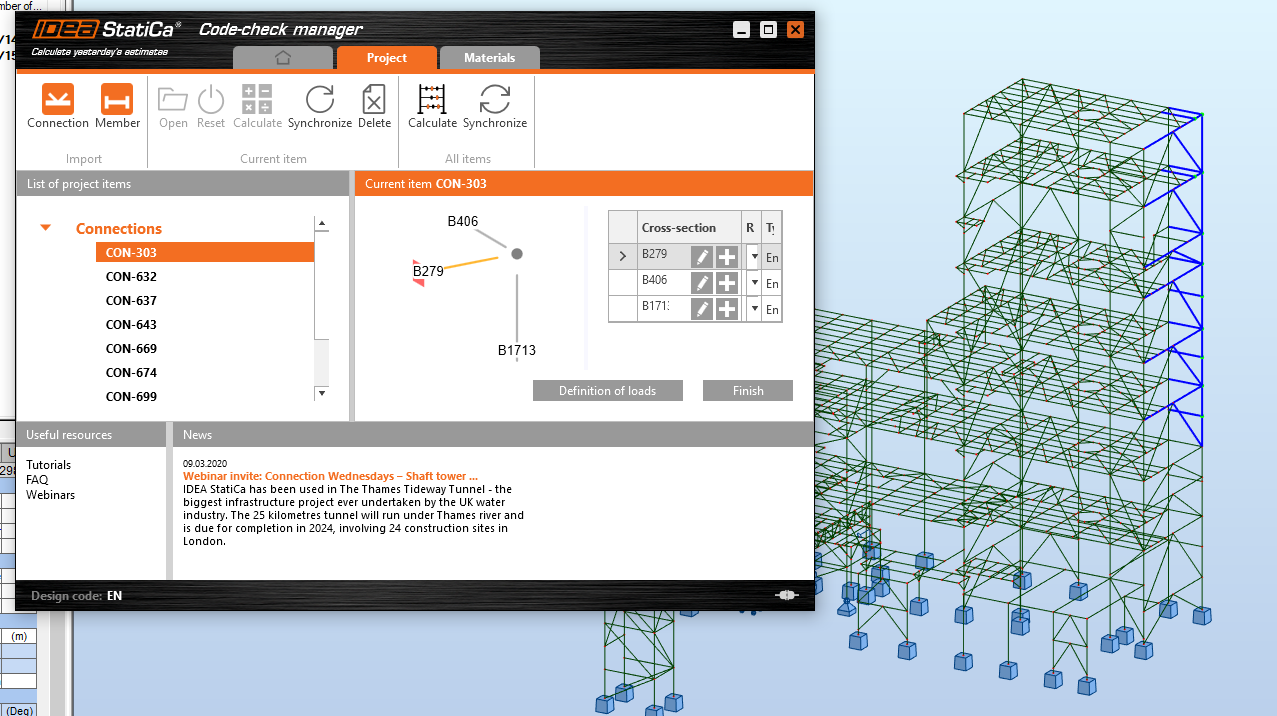
Task: Synchronize the current item
Action: click(319, 100)
